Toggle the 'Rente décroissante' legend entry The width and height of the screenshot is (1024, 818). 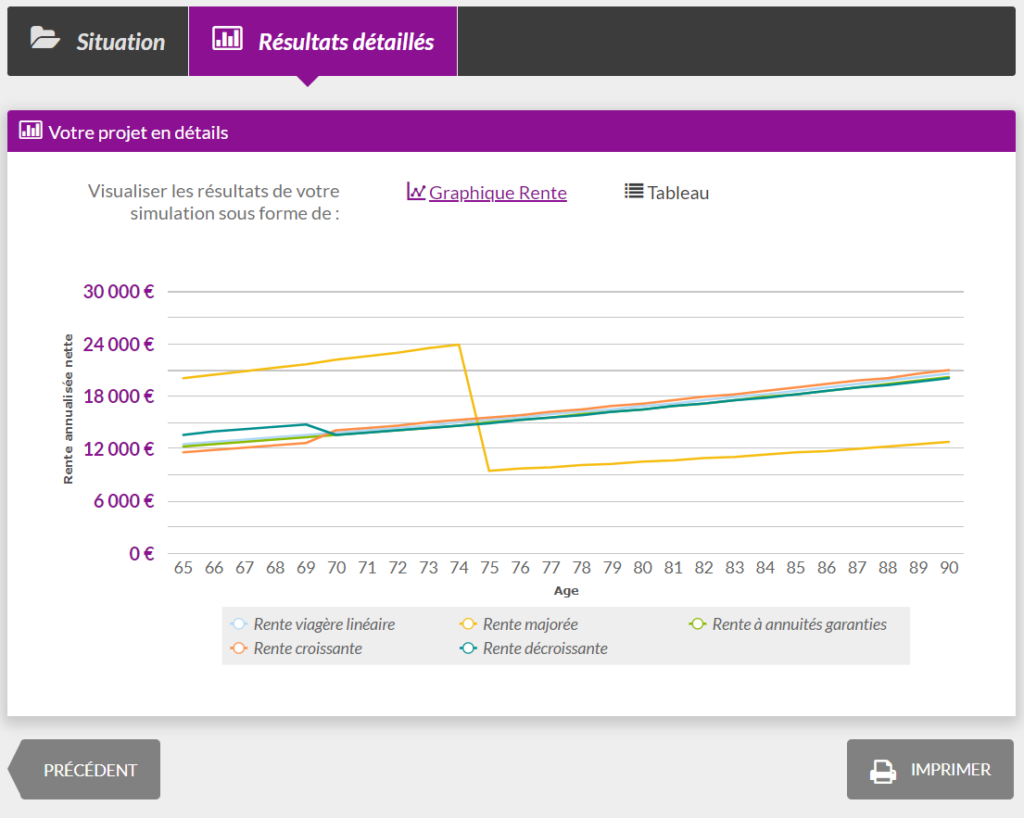click(545, 648)
